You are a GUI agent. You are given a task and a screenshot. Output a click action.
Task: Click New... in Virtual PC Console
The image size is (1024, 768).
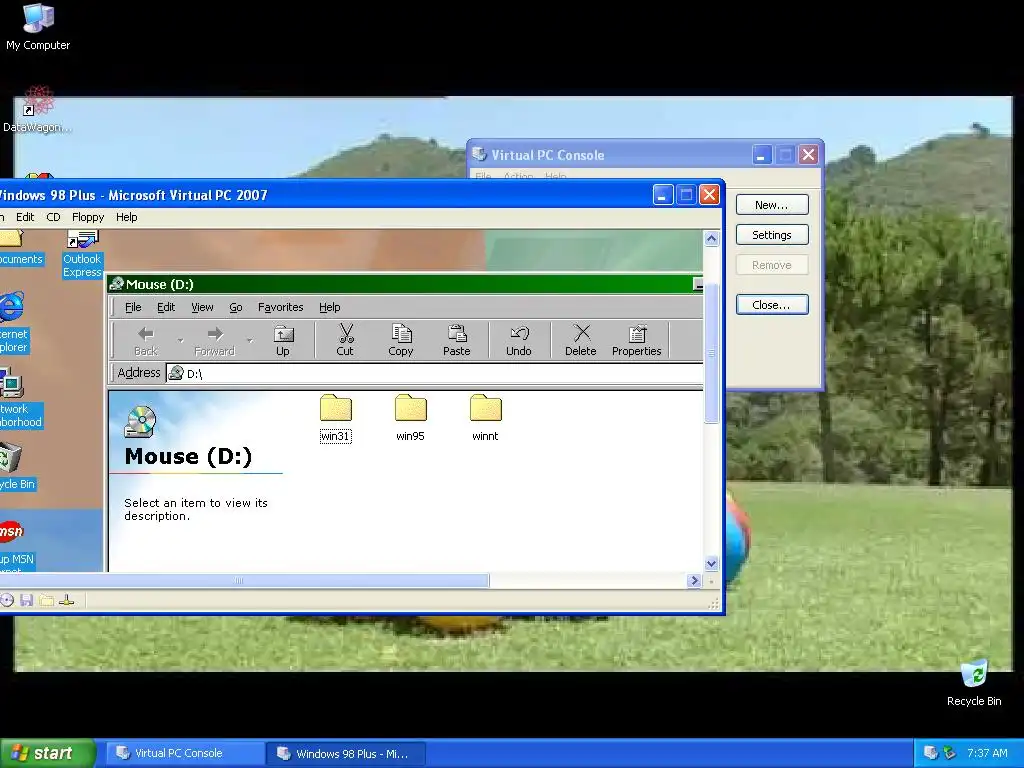point(772,204)
